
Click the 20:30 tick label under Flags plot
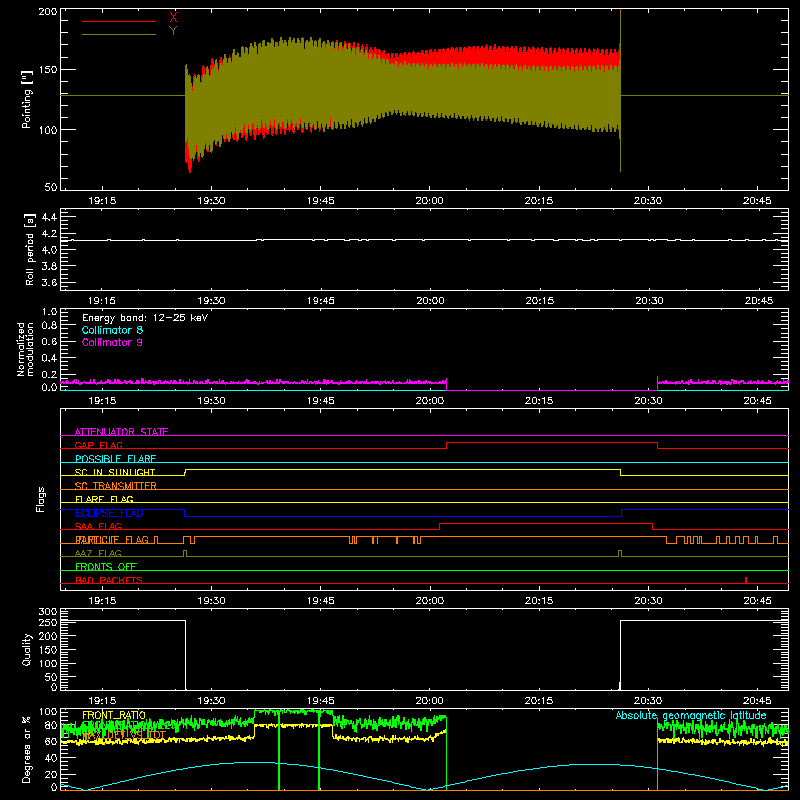click(648, 601)
